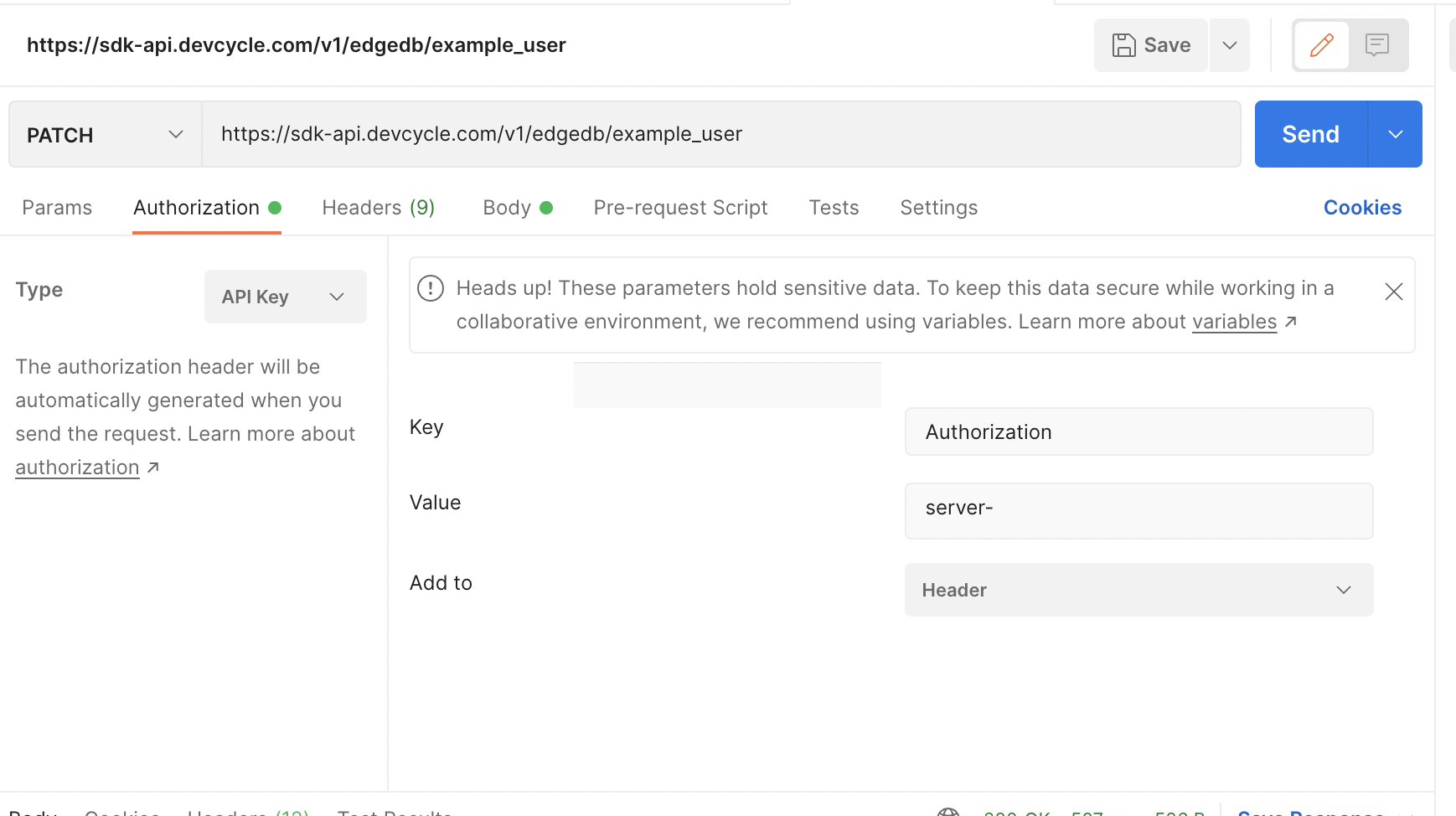Send the PATCH request

click(1310, 135)
